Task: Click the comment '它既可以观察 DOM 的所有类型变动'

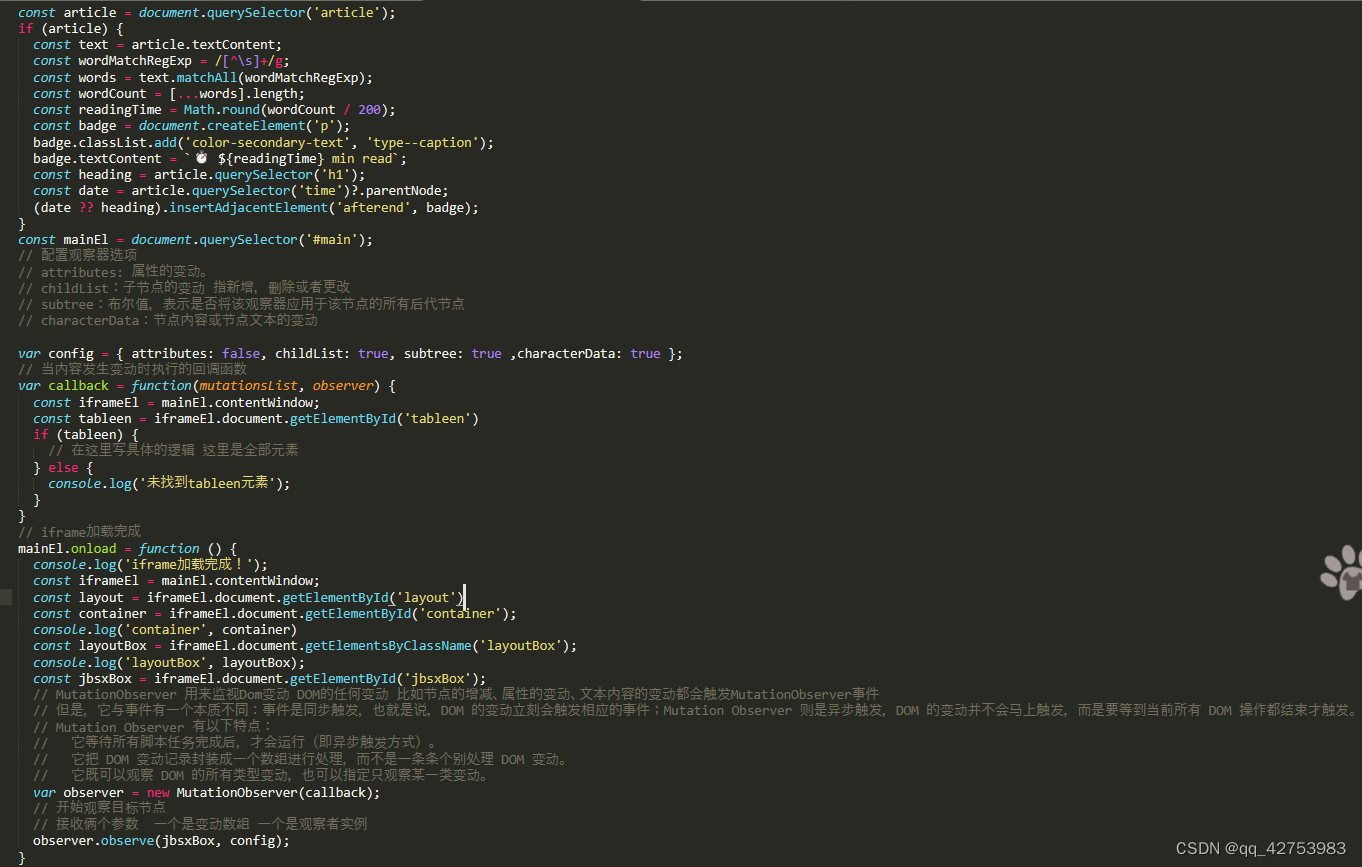Action: [x=262, y=775]
